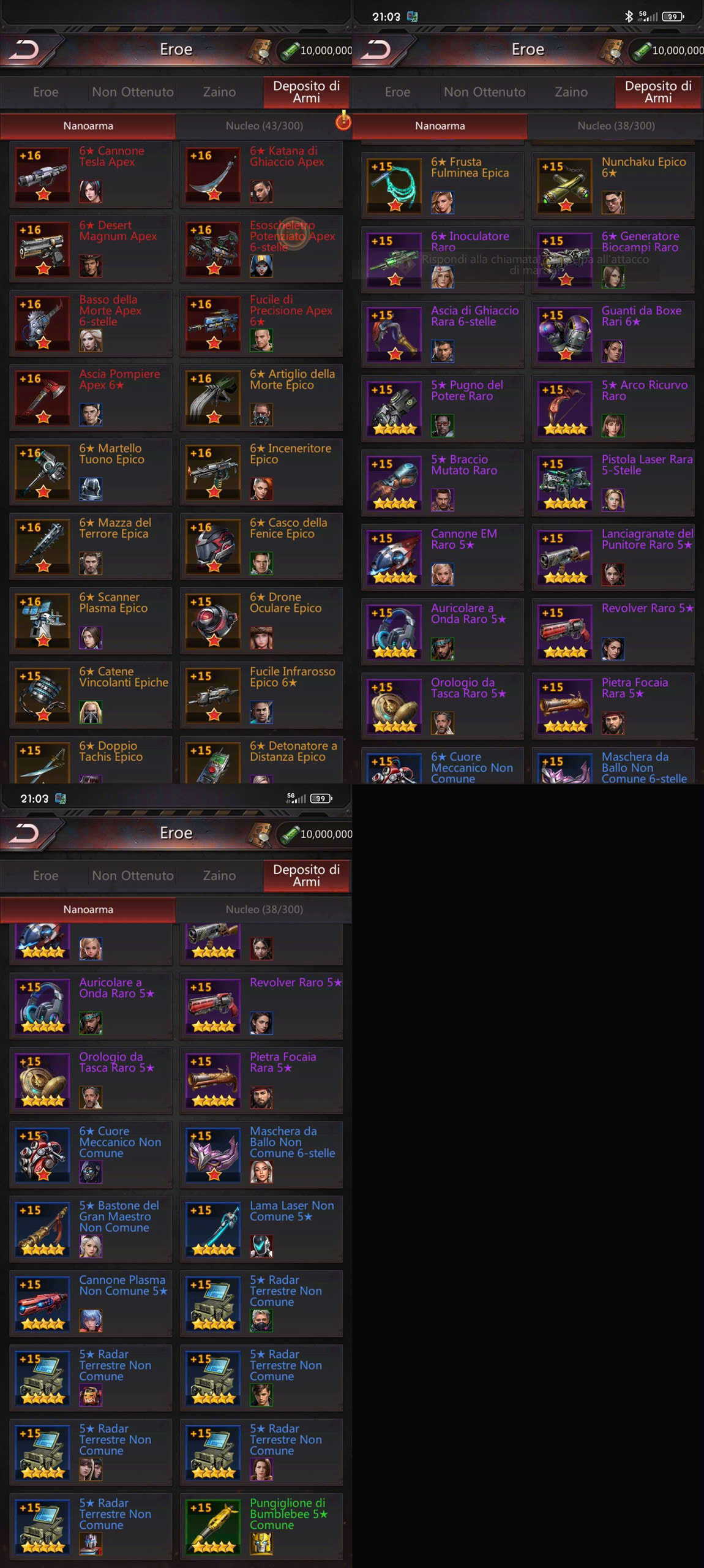704x1568 pixels.
Task: Click hero portrait under Desert Magnum Apex
Action: (x=91, y=266)
